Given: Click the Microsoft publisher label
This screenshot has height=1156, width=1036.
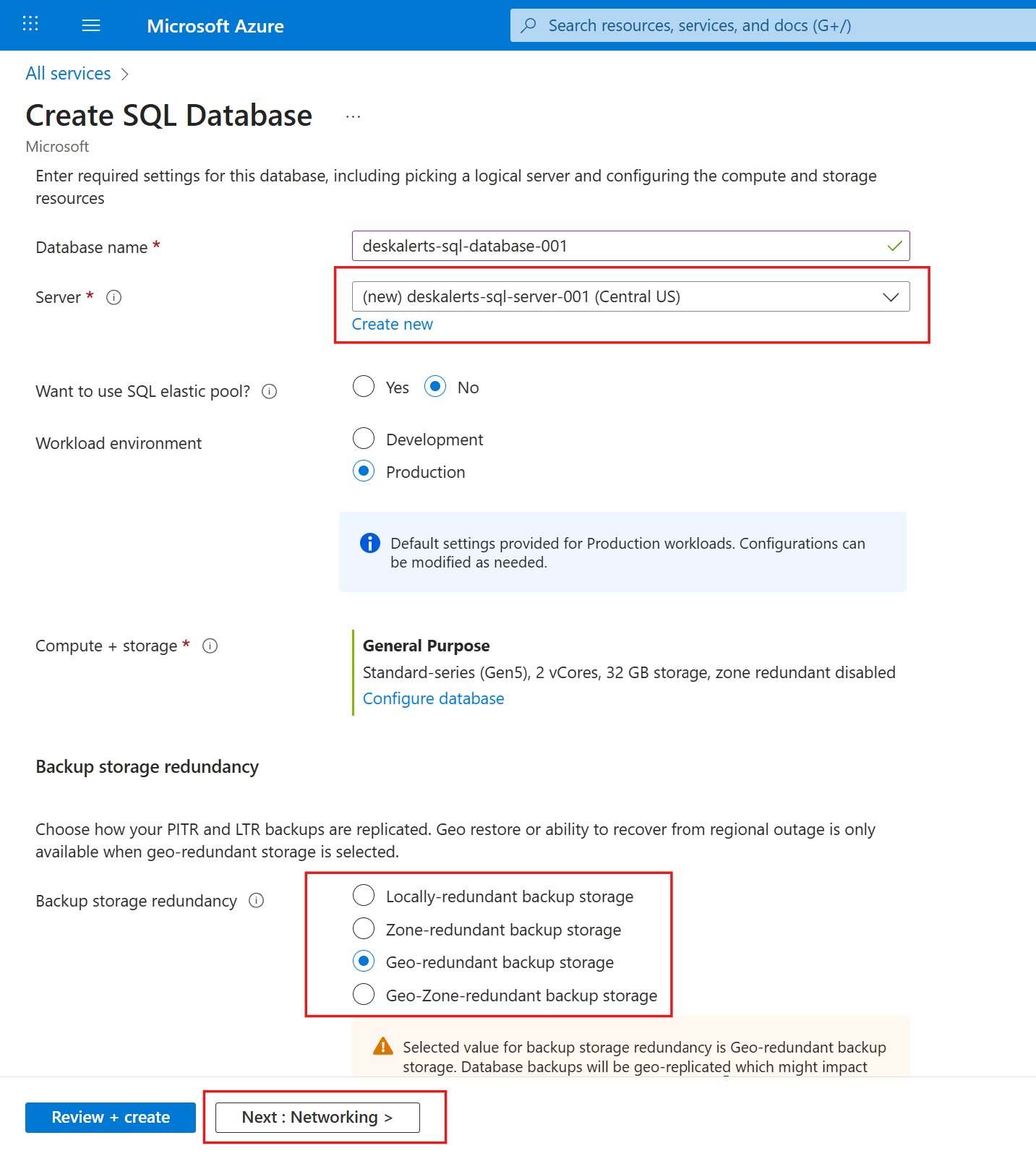Looking at the screenshot, I should coord(57,146).
